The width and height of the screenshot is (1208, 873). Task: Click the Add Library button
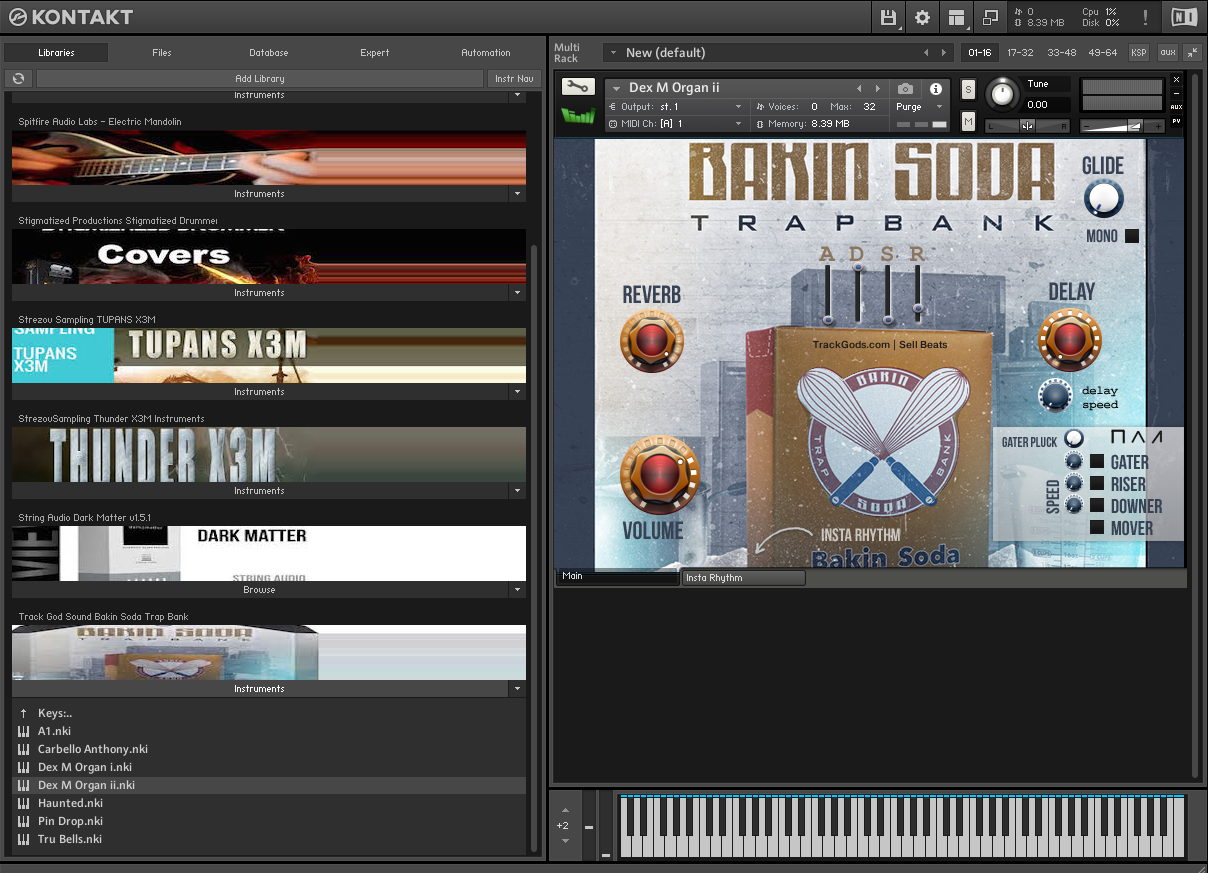point(260,78)
